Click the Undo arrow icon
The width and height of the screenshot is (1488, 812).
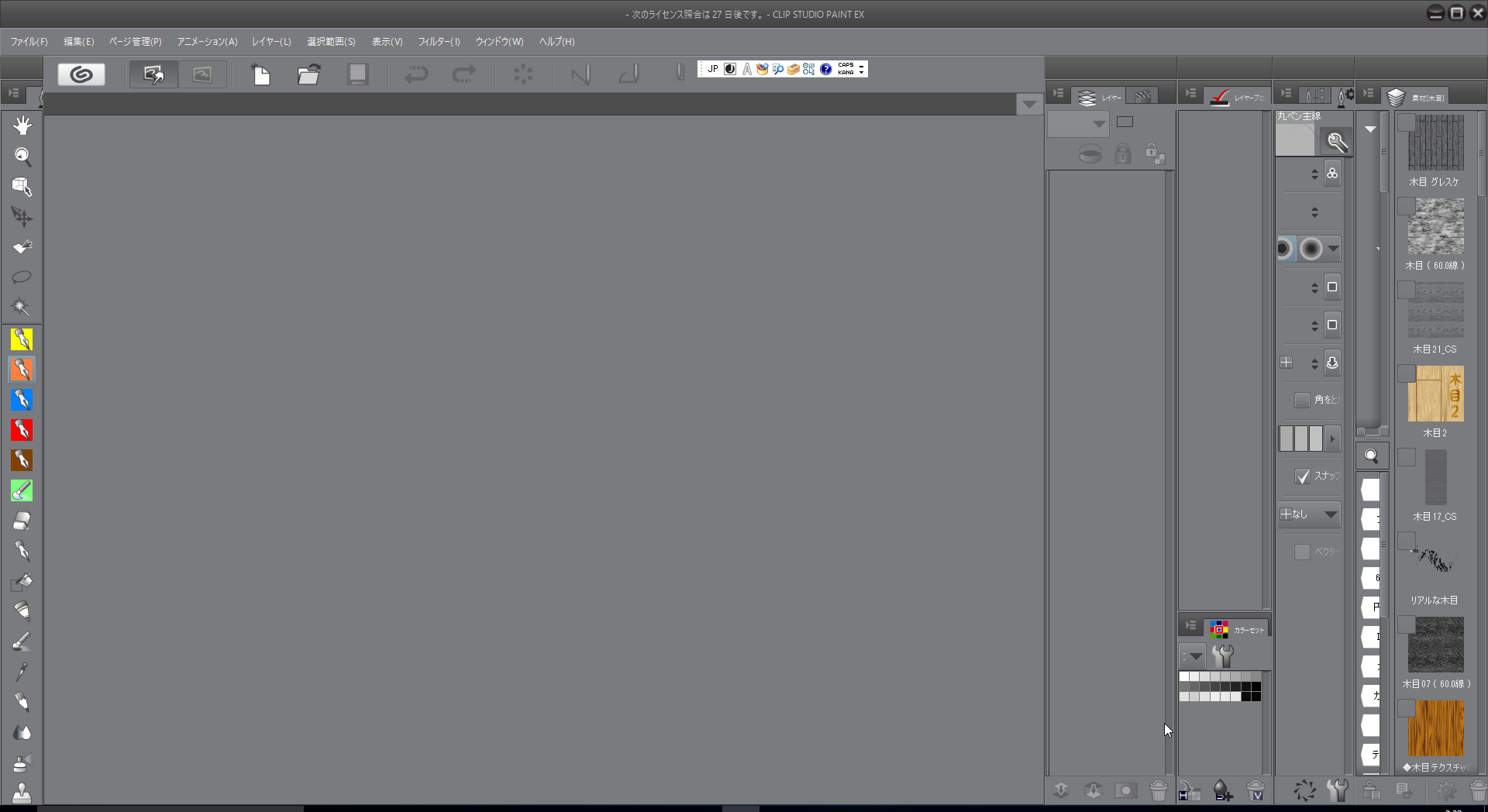(416, 74)
